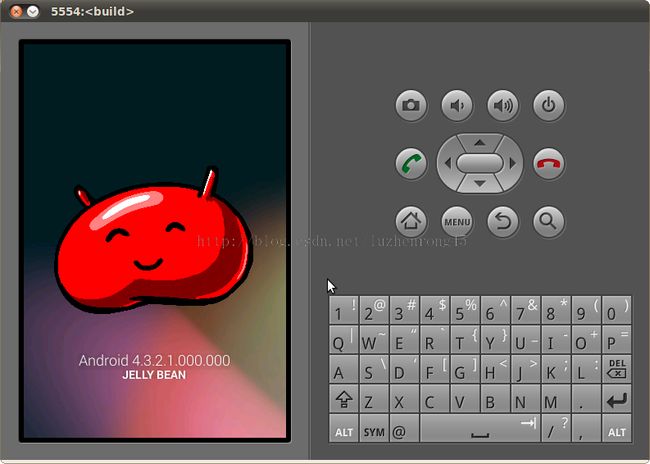Close the emulator window
The height and width of the screenshot is (464, 650).
pyautogui.click(x=16, y=11)
